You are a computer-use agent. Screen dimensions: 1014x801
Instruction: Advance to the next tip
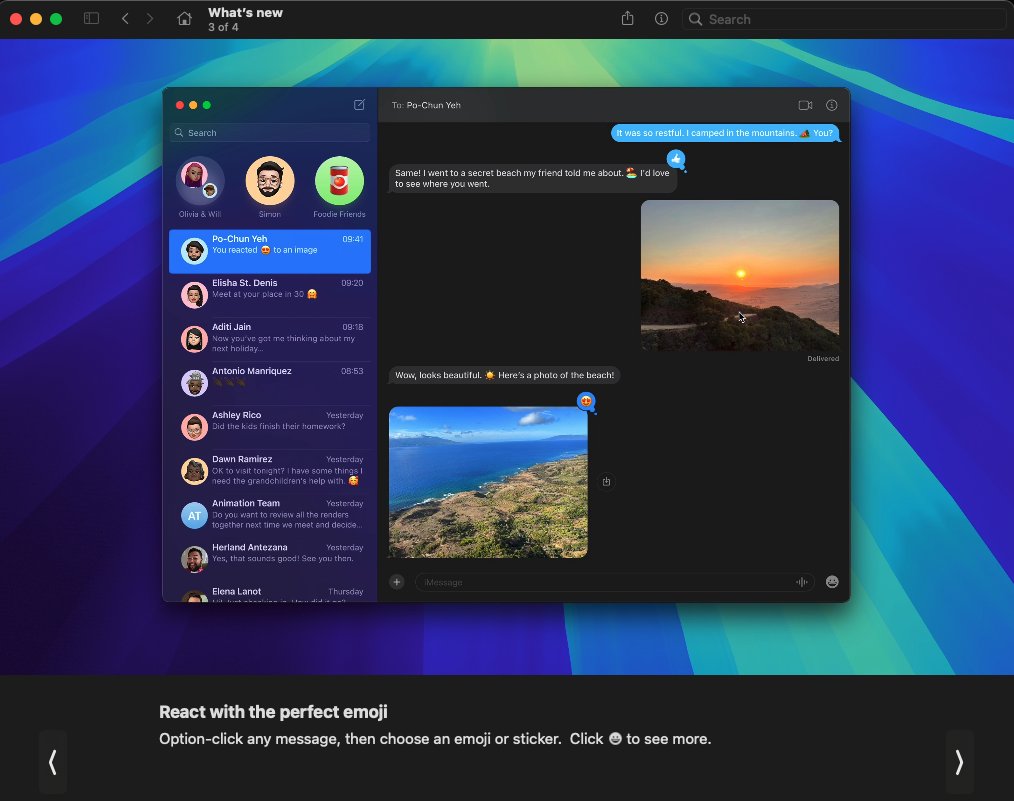960,762
